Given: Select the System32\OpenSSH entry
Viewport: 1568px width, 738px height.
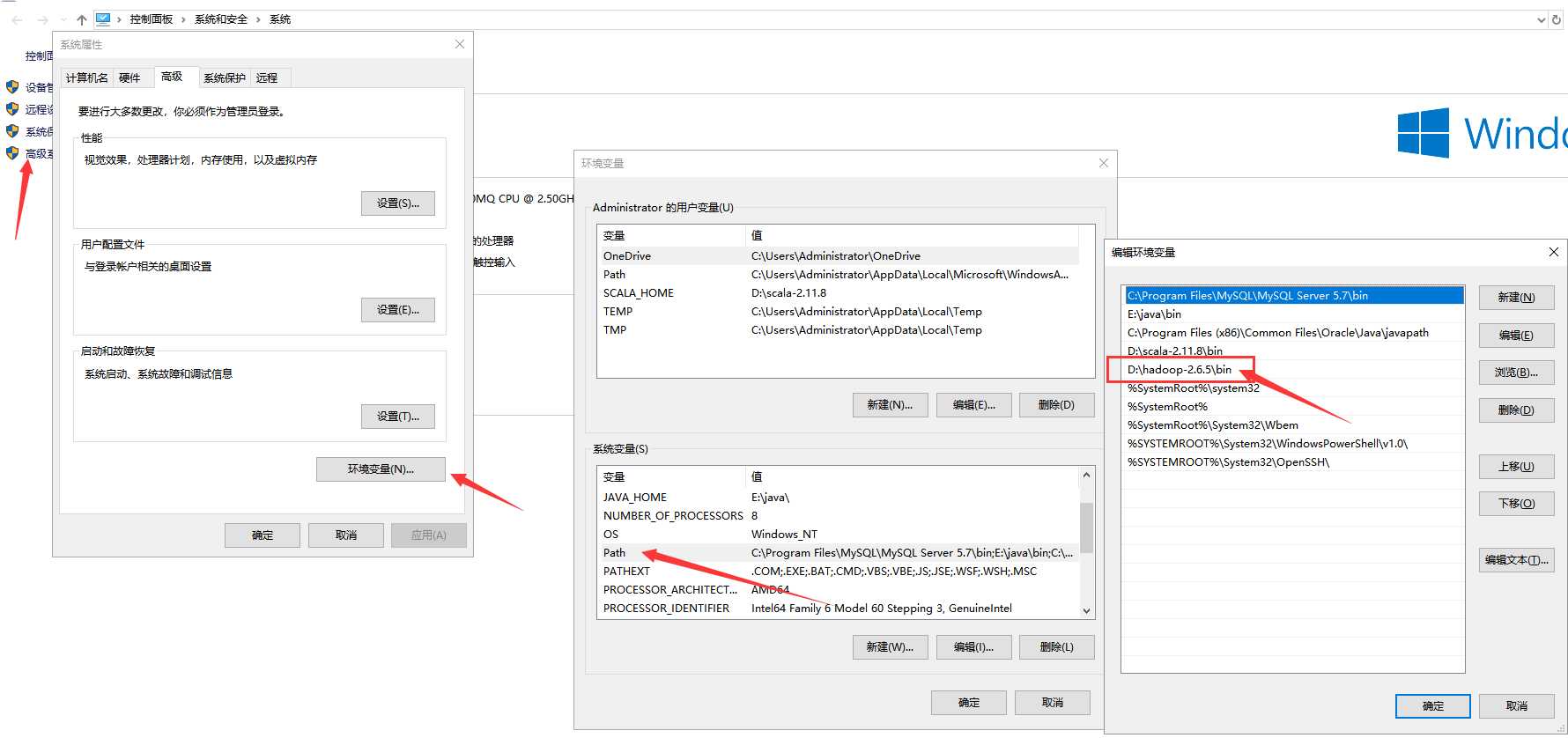Looking at the screenshot, I should [x=1293, y=462].
